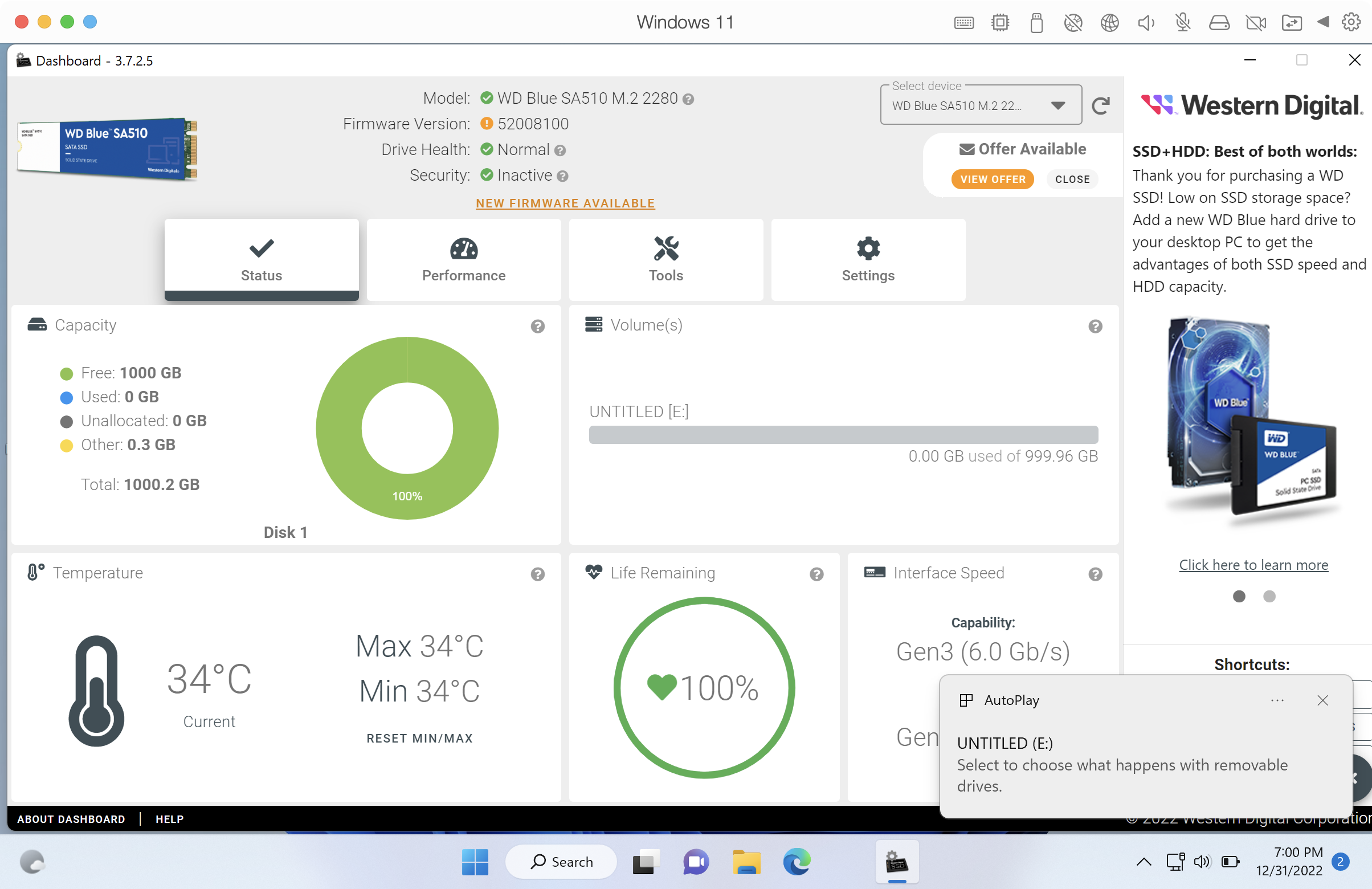The width and height of the screenshot is (1372, 889).
Task: Show hidden tray icons chevron
Action: click(x=1144, y=862)
